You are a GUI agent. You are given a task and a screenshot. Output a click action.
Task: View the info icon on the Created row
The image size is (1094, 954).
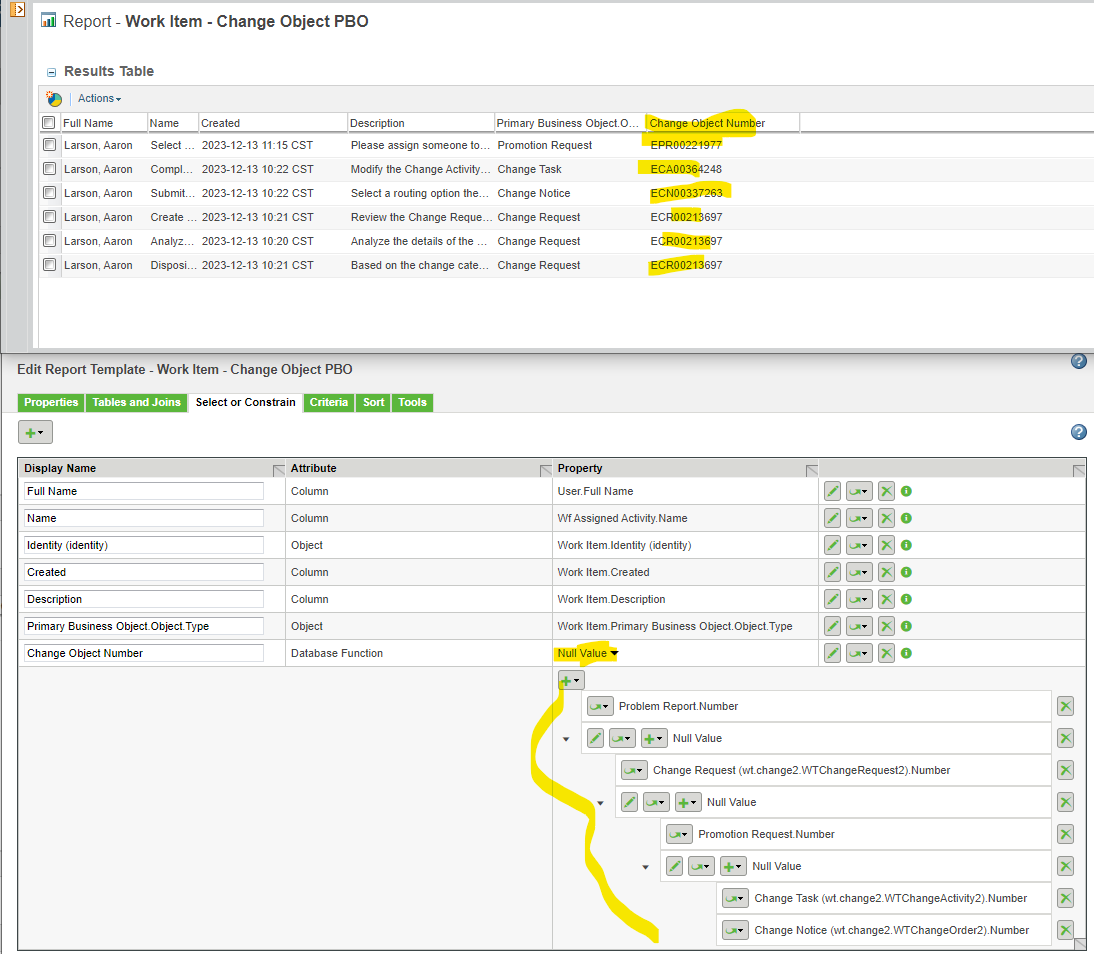[x=906, y=572]
